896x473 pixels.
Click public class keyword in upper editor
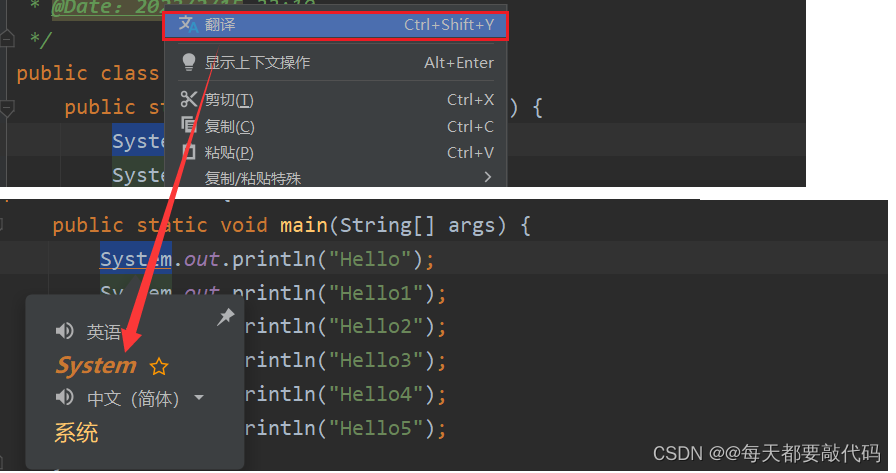coord(87,74)
